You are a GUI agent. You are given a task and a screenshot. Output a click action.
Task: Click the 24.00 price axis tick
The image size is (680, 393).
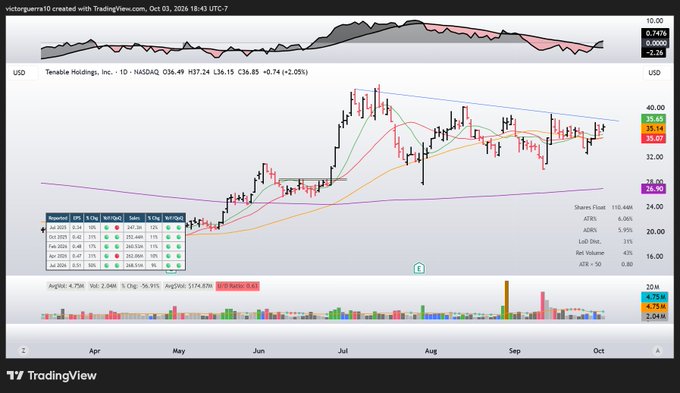[655, 206]
